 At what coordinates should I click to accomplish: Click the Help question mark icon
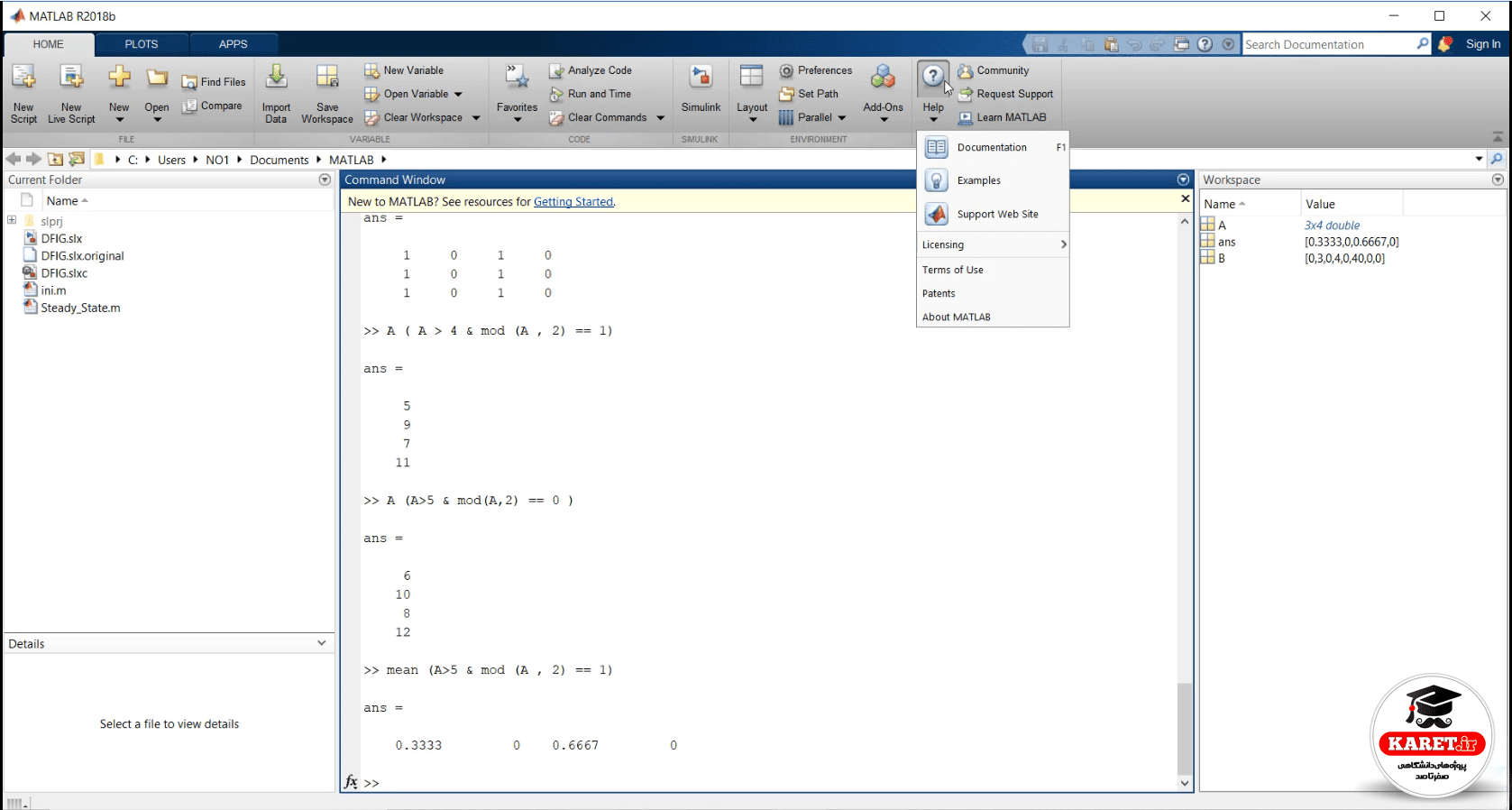tap(933, 78)
